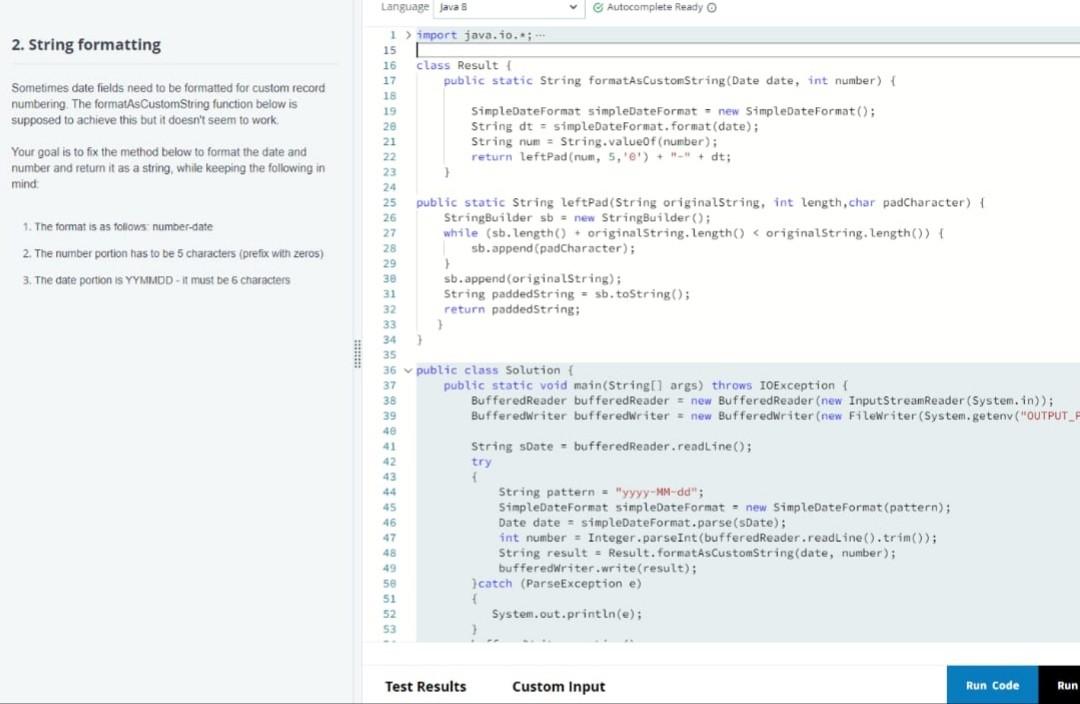The height and width of the screenshot is (704, 1080).
Task: Click the black Run button at far right
Action: pyautogui.click(x=1065, y=685)
